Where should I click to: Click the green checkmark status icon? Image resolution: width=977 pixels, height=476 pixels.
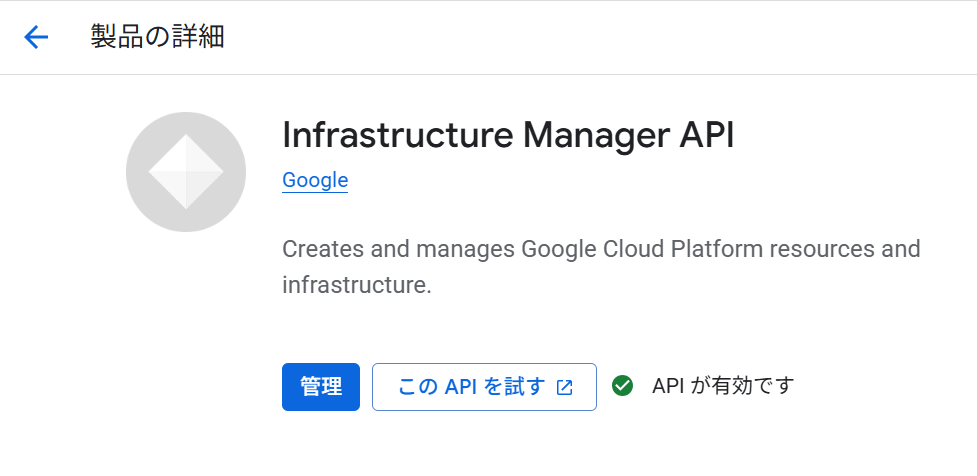[x=622, y=386]
